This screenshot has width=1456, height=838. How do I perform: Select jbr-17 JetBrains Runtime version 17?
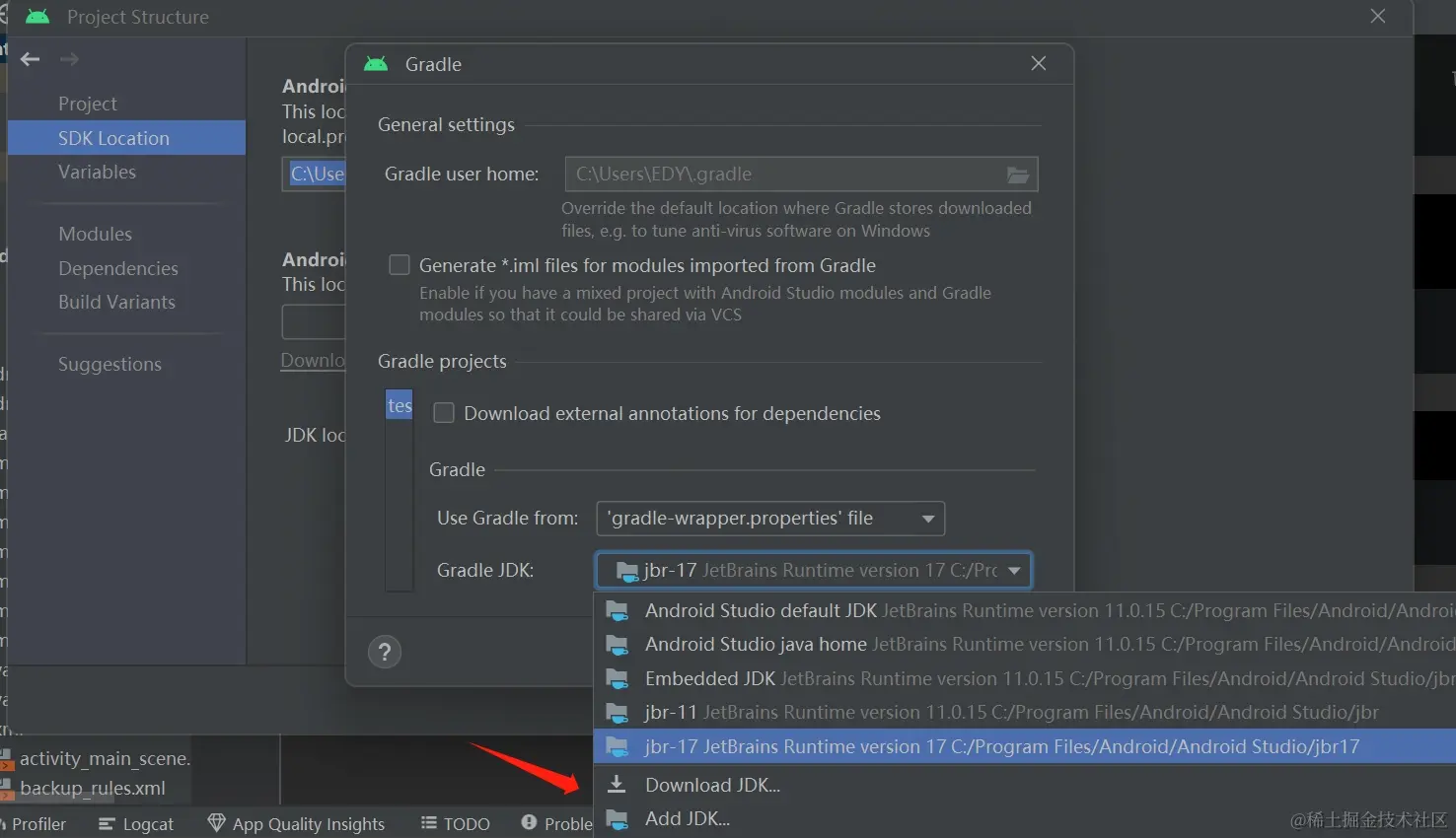1025,746
